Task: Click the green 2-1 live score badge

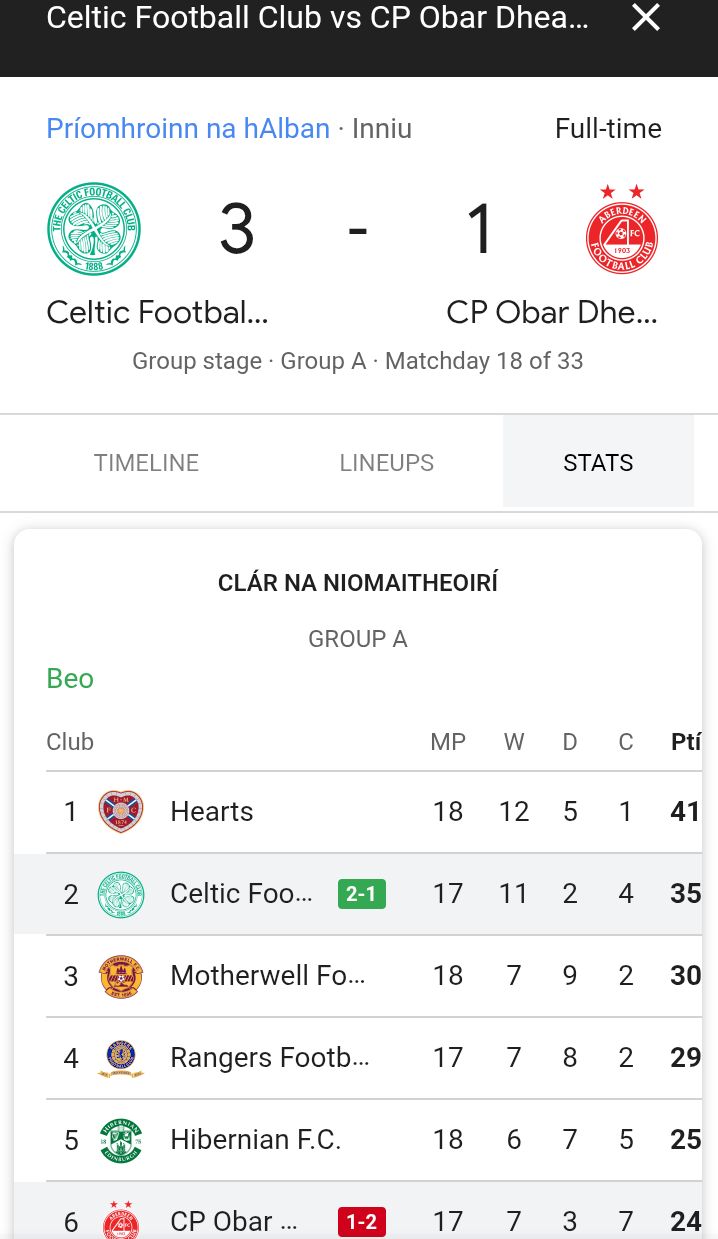Action: [362, 893]
